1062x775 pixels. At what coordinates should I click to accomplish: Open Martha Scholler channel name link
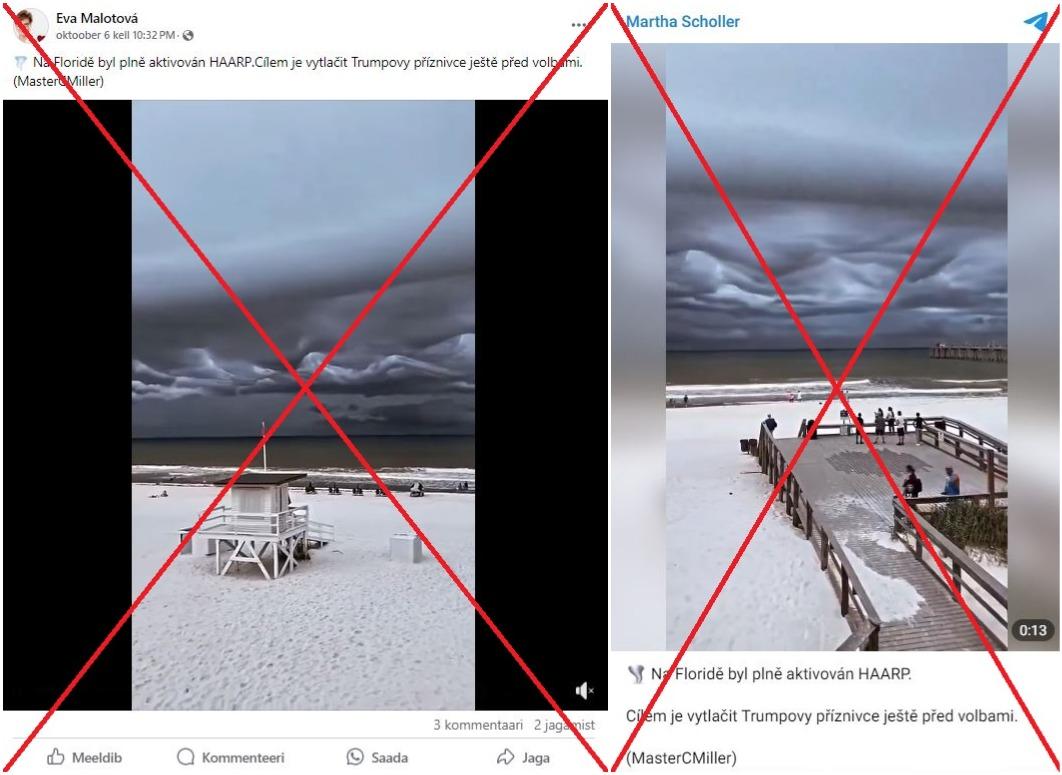click(x=683, y=22)
